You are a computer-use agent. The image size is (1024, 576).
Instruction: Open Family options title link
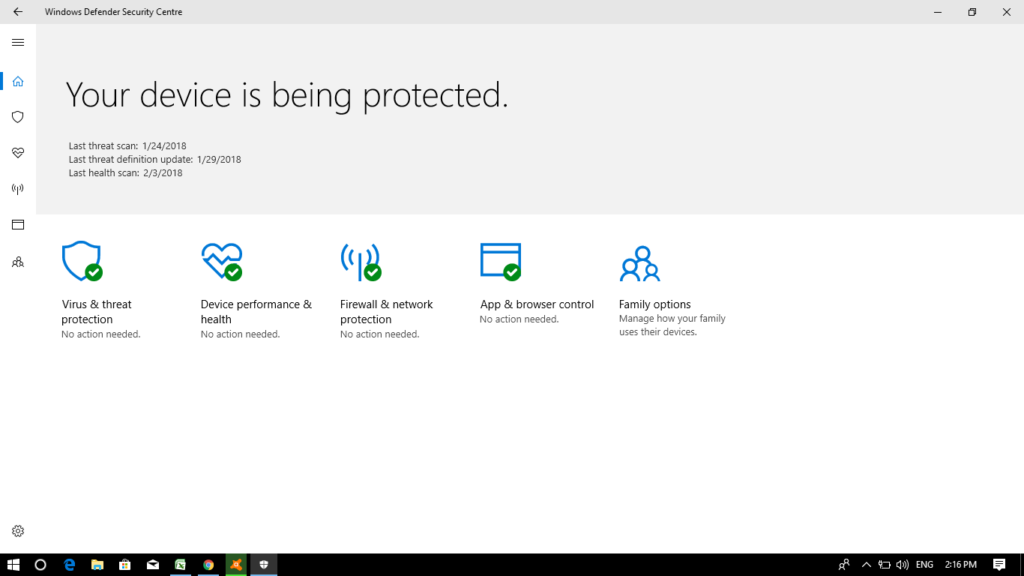pyautogui.click(x=654, y=304)
